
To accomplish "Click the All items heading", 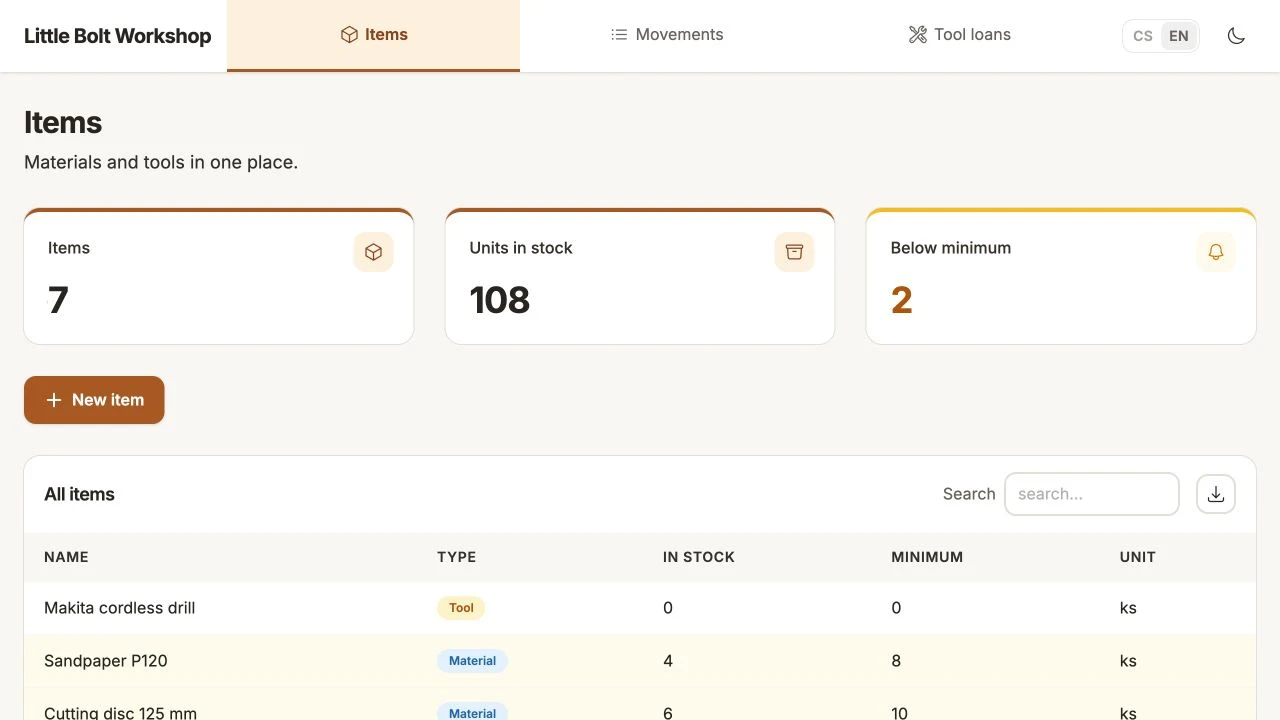I will pos(79,494).
